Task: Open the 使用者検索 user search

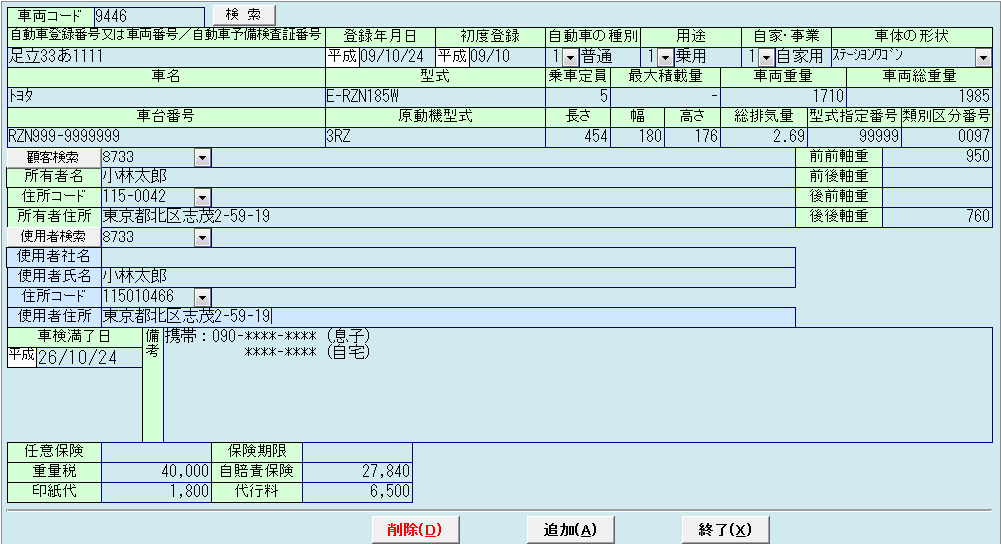Action: point(54,237)
